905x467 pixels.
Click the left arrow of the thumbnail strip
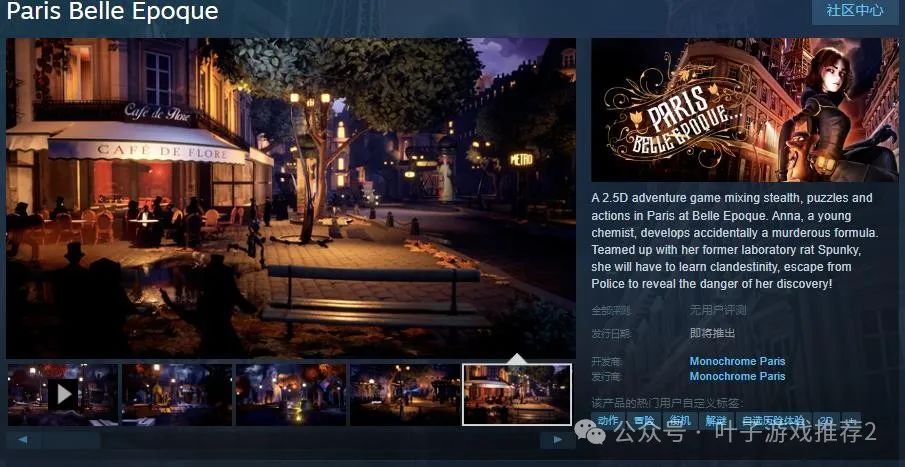(x=23, y=440)
